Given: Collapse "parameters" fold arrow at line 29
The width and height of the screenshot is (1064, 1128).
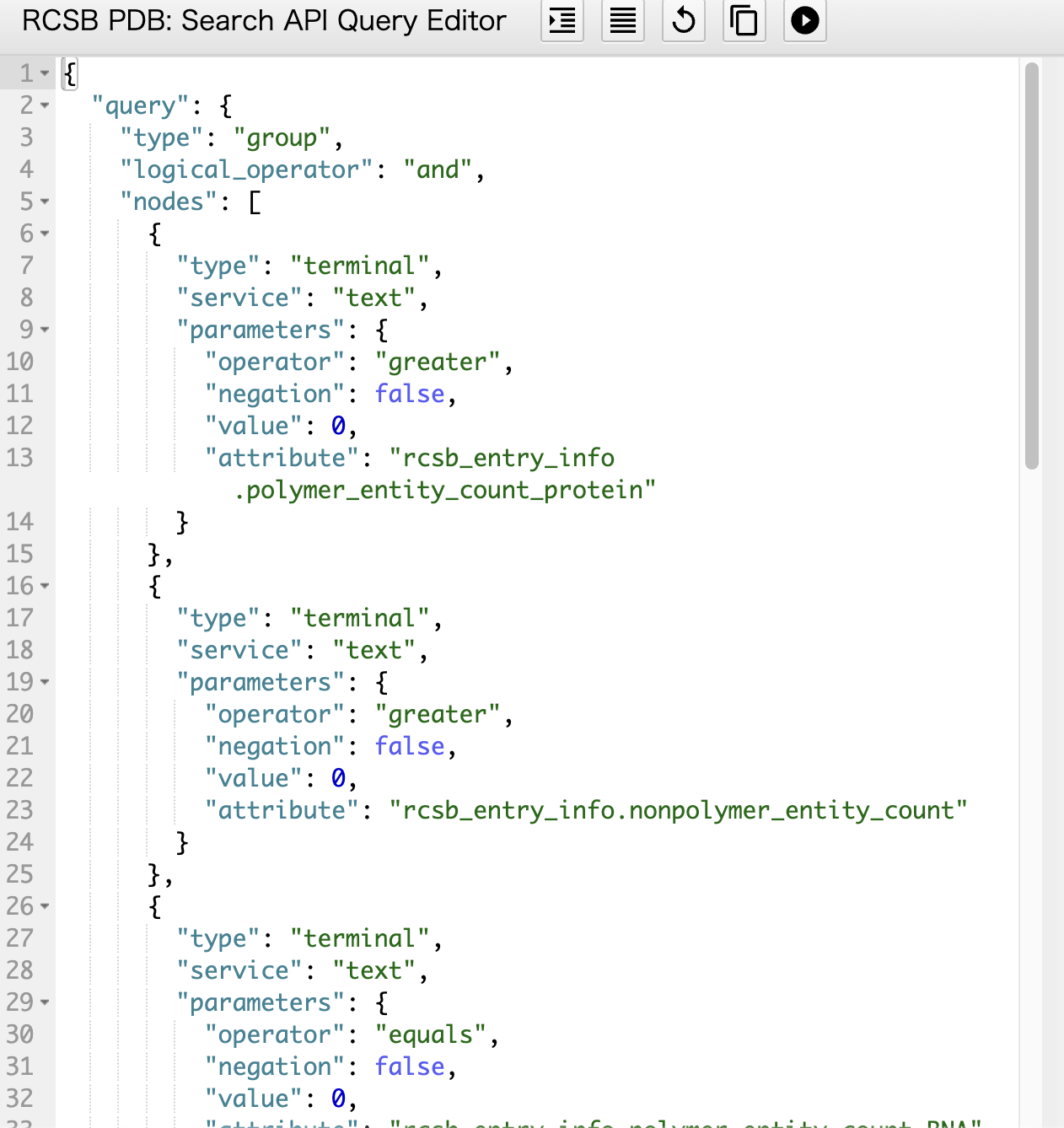Looking at the screenshot, I should click(45, 1002).
